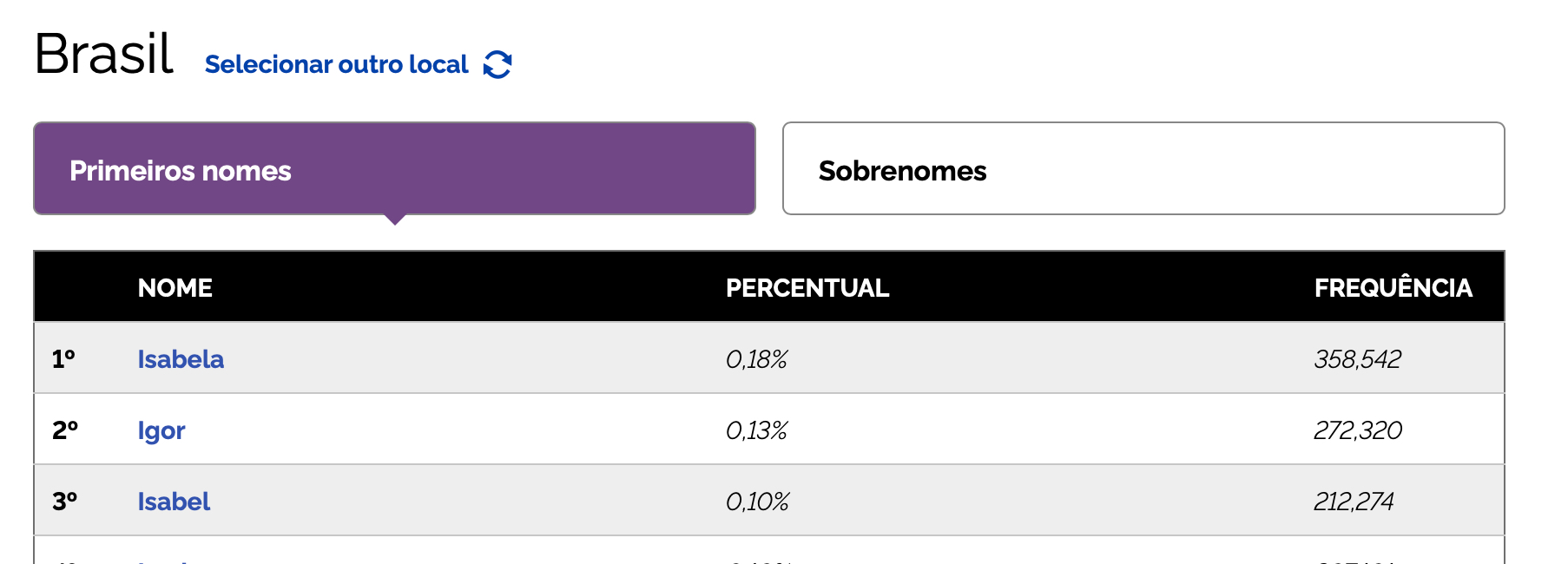This screenshot has width=1568, height=564.
Task: Click the 0,18% percentage for Isabela
Action: (x=756, y=359)
